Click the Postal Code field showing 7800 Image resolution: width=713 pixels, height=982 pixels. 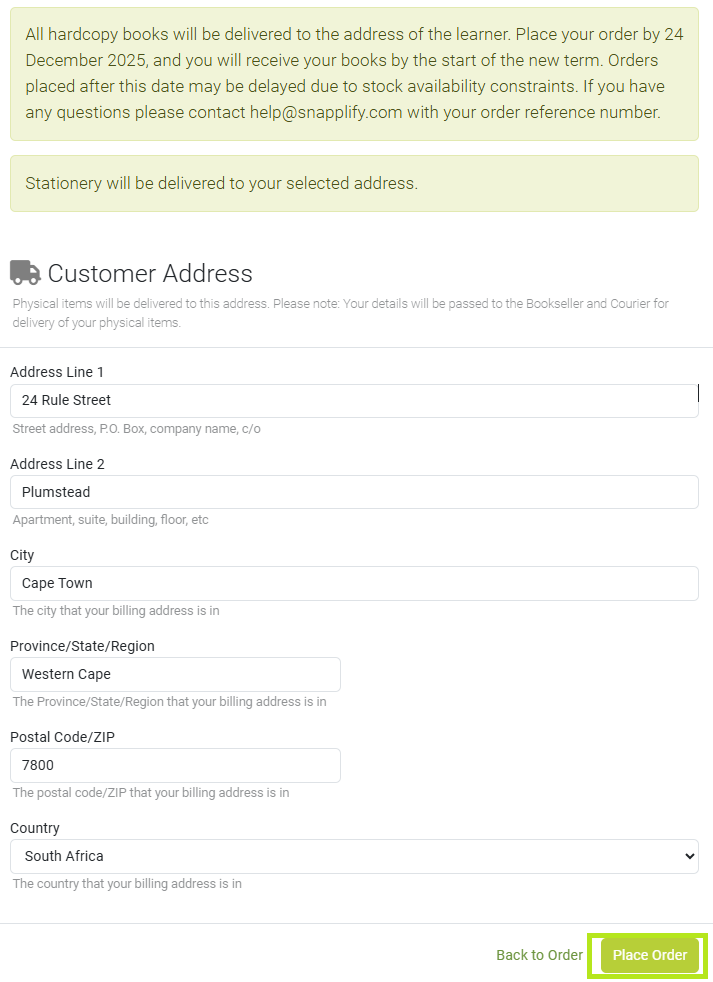click(x=175, y=765)
